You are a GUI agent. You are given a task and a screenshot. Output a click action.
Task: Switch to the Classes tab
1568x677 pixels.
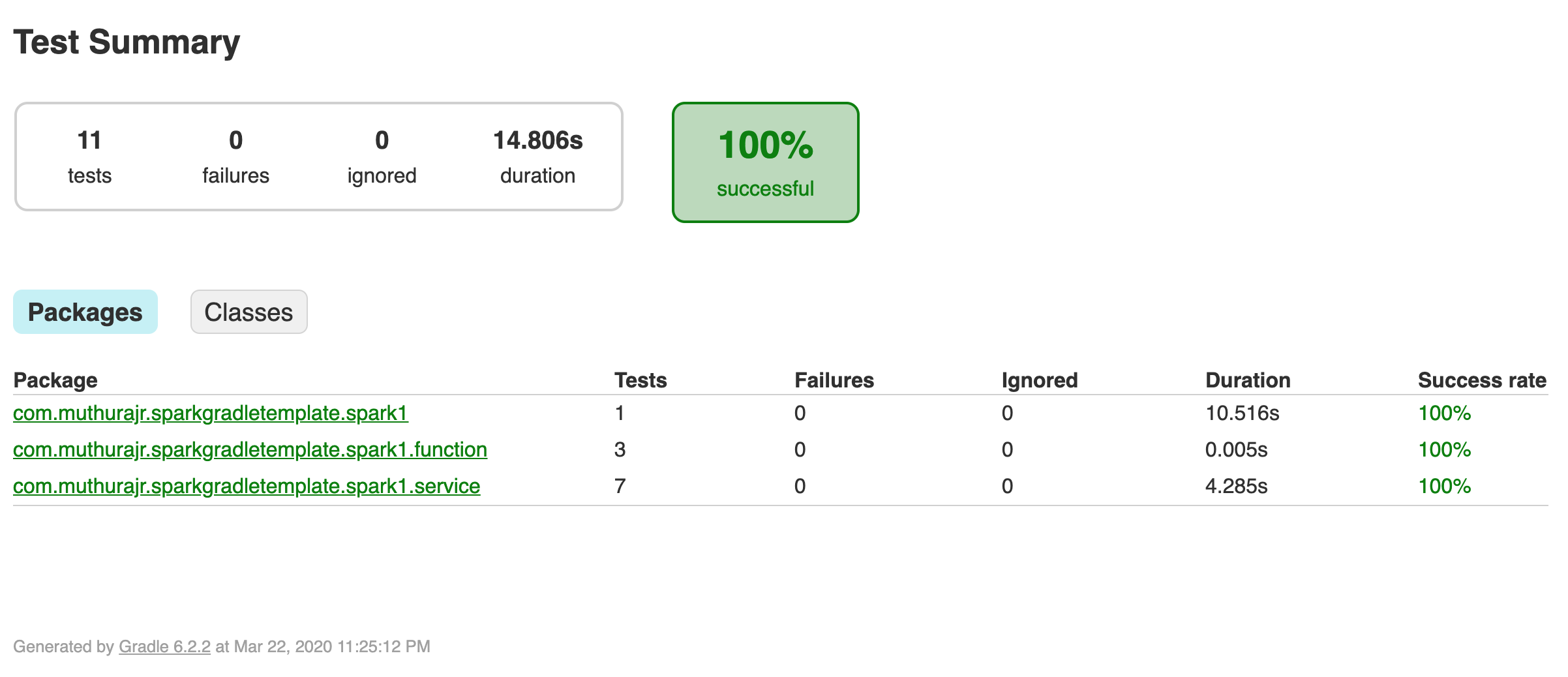pyautogui.click(x=249, y=312)
